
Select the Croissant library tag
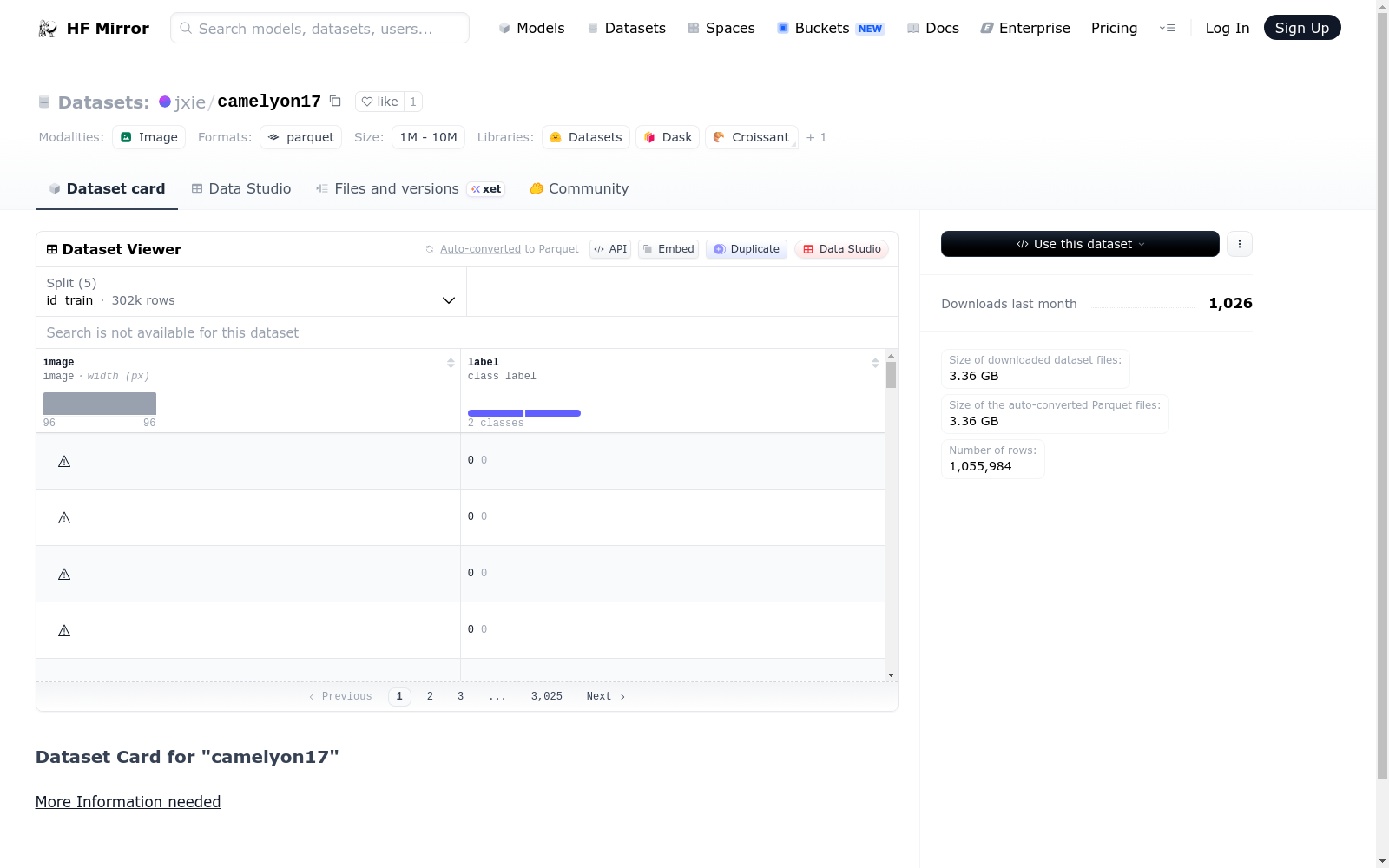(x=751, y=137)
